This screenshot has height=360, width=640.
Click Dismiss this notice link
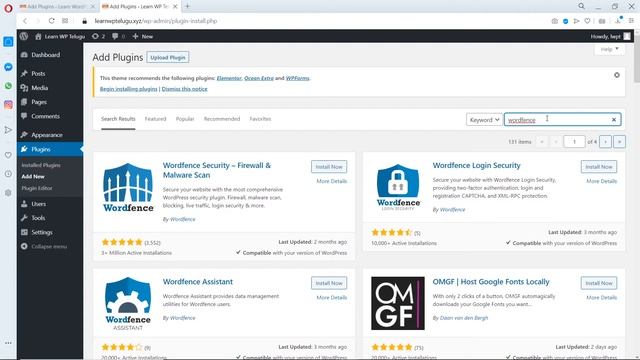184,89
